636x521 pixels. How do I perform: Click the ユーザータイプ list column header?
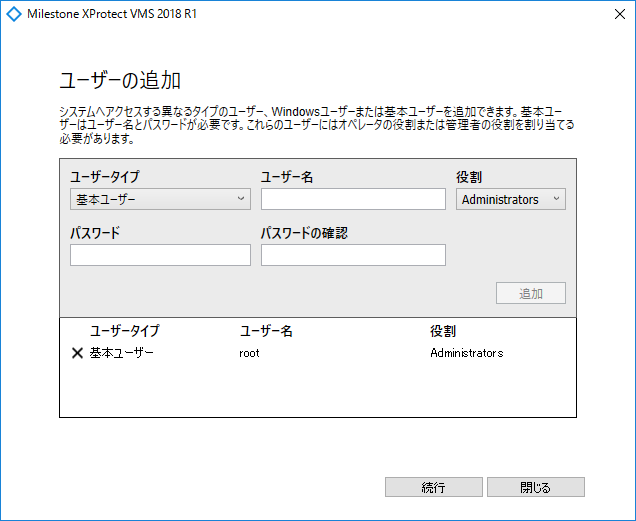pyautogui.click(x=125, y=331)
